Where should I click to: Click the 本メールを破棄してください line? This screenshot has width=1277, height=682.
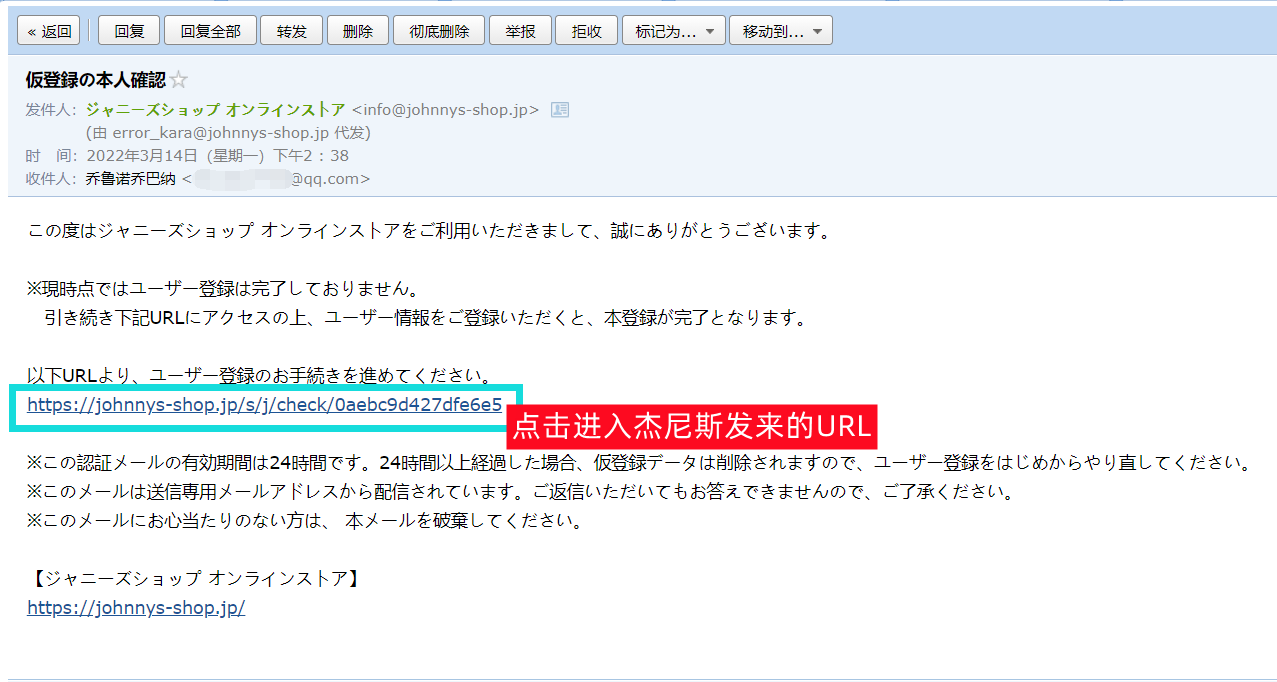point(304,521)
